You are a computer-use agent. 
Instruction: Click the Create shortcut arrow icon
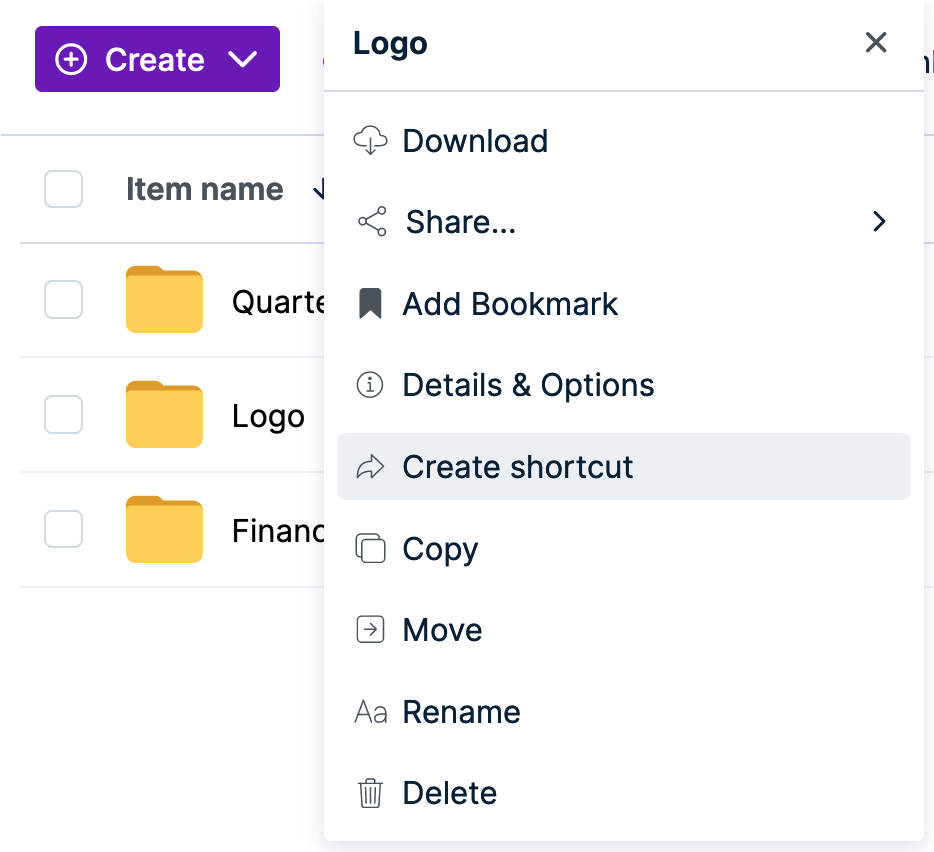click(371, 466)
